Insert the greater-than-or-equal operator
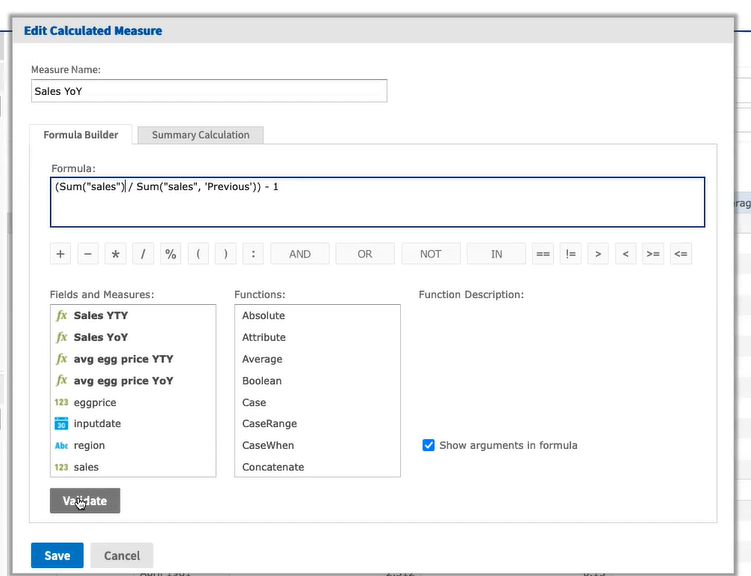This screenshot has height=576, width=751. coord(653,254)
